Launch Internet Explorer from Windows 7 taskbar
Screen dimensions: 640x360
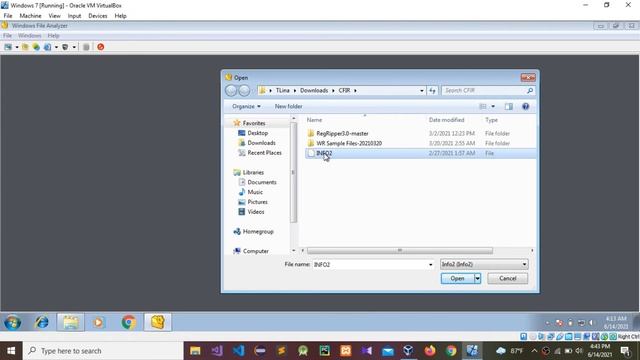coord(42,322)
